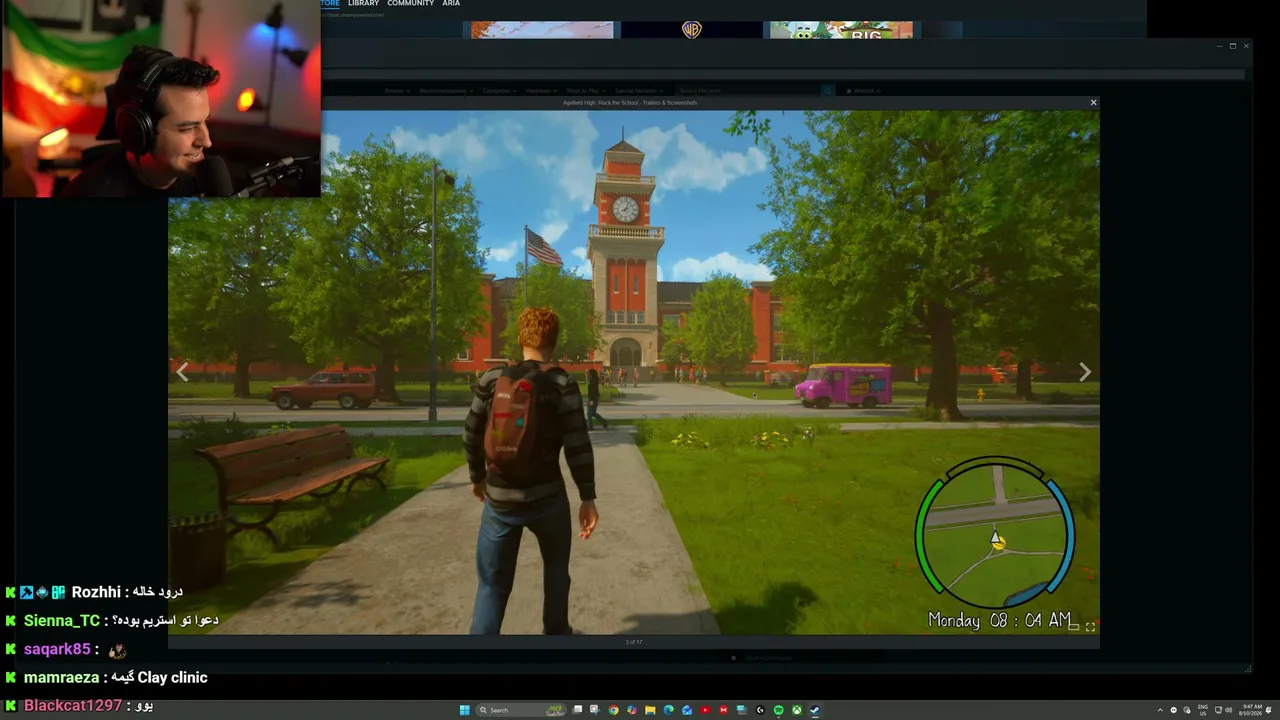This screenshot has width=1280, height=720.
Task: Close the Trailers & Screenshots viewer
Action: (x=1093, y=102)
